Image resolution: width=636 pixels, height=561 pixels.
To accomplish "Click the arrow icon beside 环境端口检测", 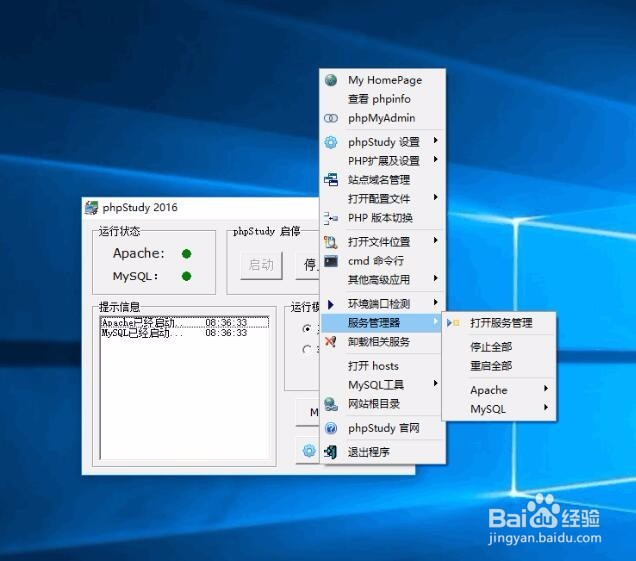I will tap(331, 304).
